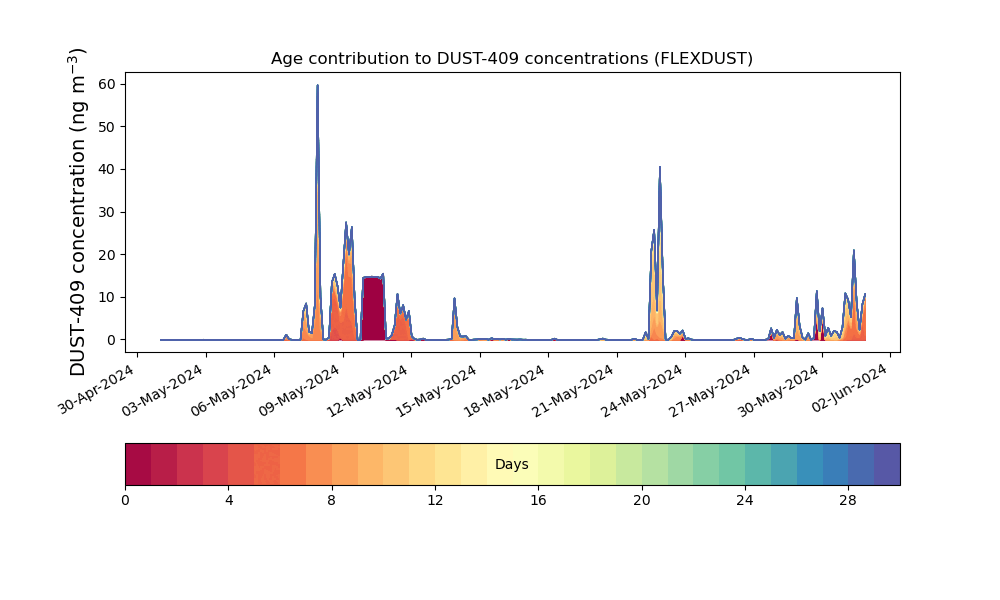
Task: Click the purple colorbar segment at the far end
Action: click(887, 465)
